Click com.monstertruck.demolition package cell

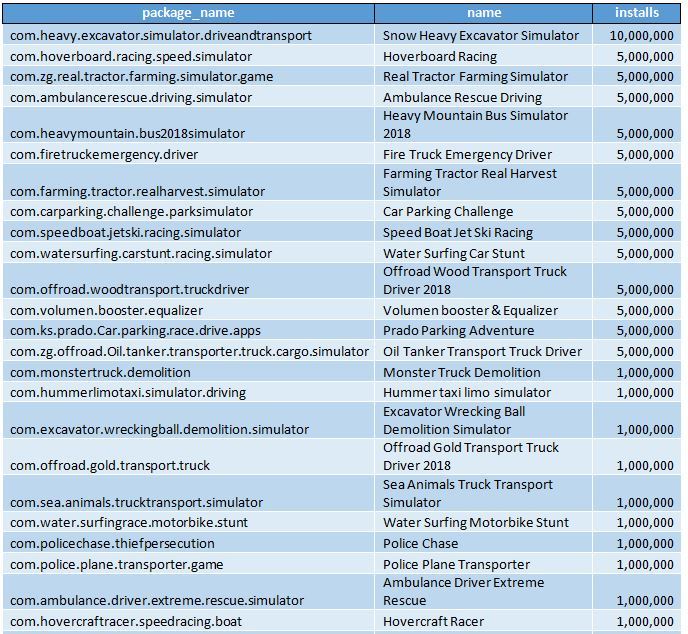tap(188, 372)
